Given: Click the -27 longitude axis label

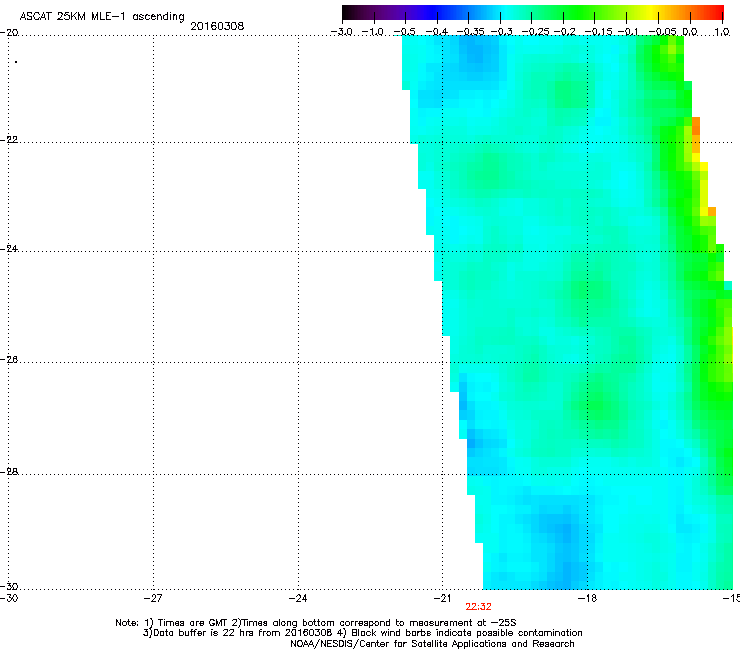Looking at the screenshot, I should 153,599.
